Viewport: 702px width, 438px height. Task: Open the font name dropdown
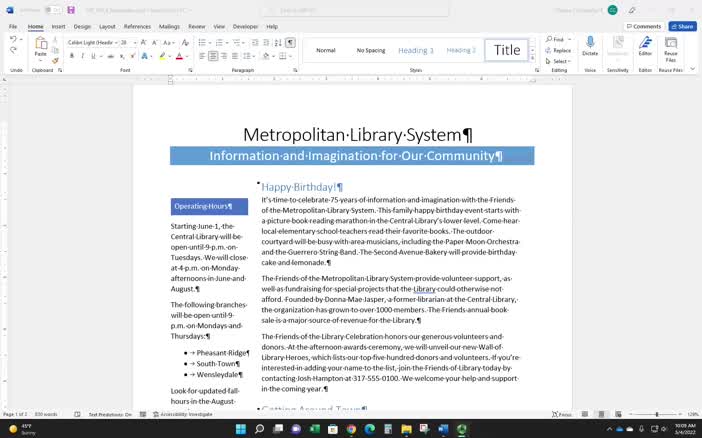114,43
